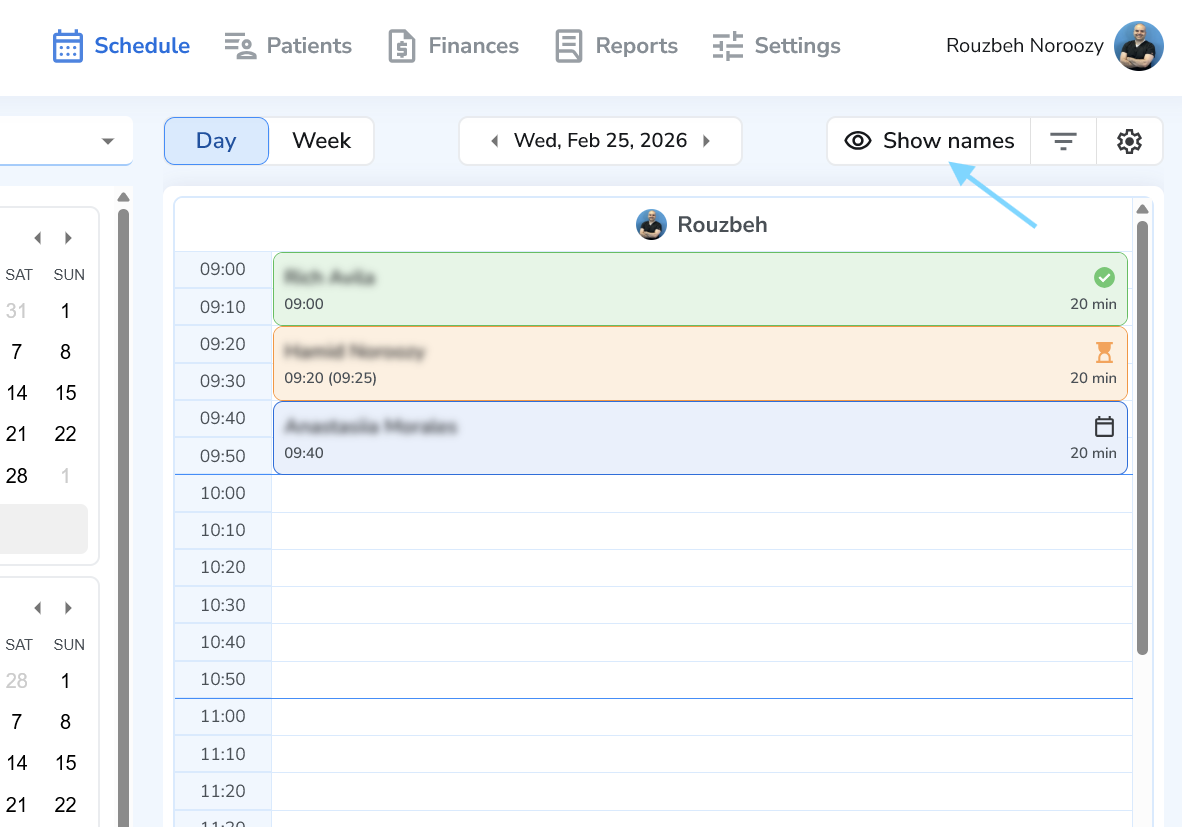Click the filter icon beside Show names

tap(1063, 141)
